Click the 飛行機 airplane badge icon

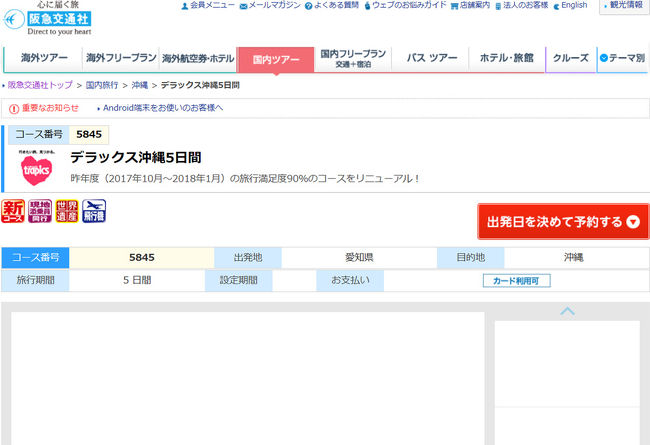click(x=94, y=211)
